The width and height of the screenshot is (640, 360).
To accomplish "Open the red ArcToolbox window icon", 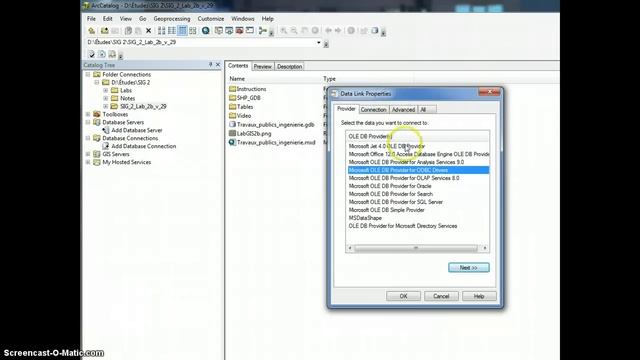I will click(x=239, y=31).
